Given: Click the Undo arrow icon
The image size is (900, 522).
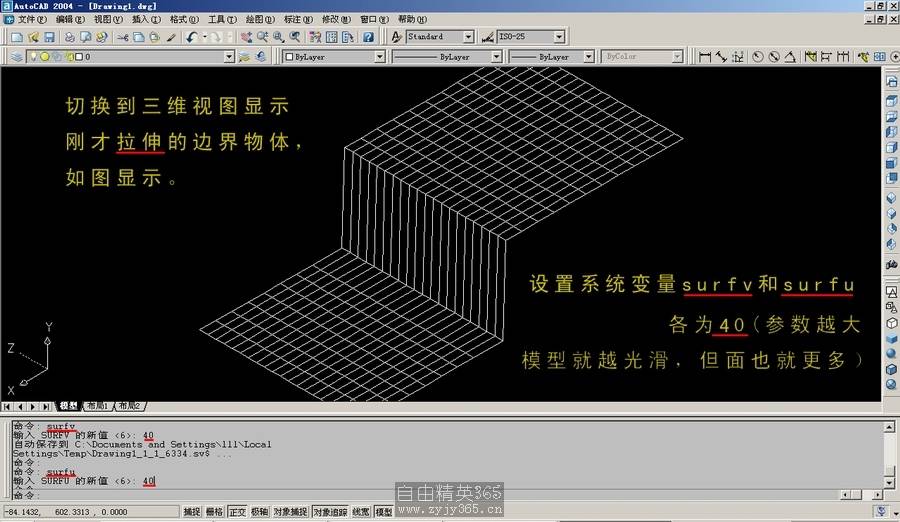Looking at the screenshot, I should pyautogui.click(x=191, y=37).
